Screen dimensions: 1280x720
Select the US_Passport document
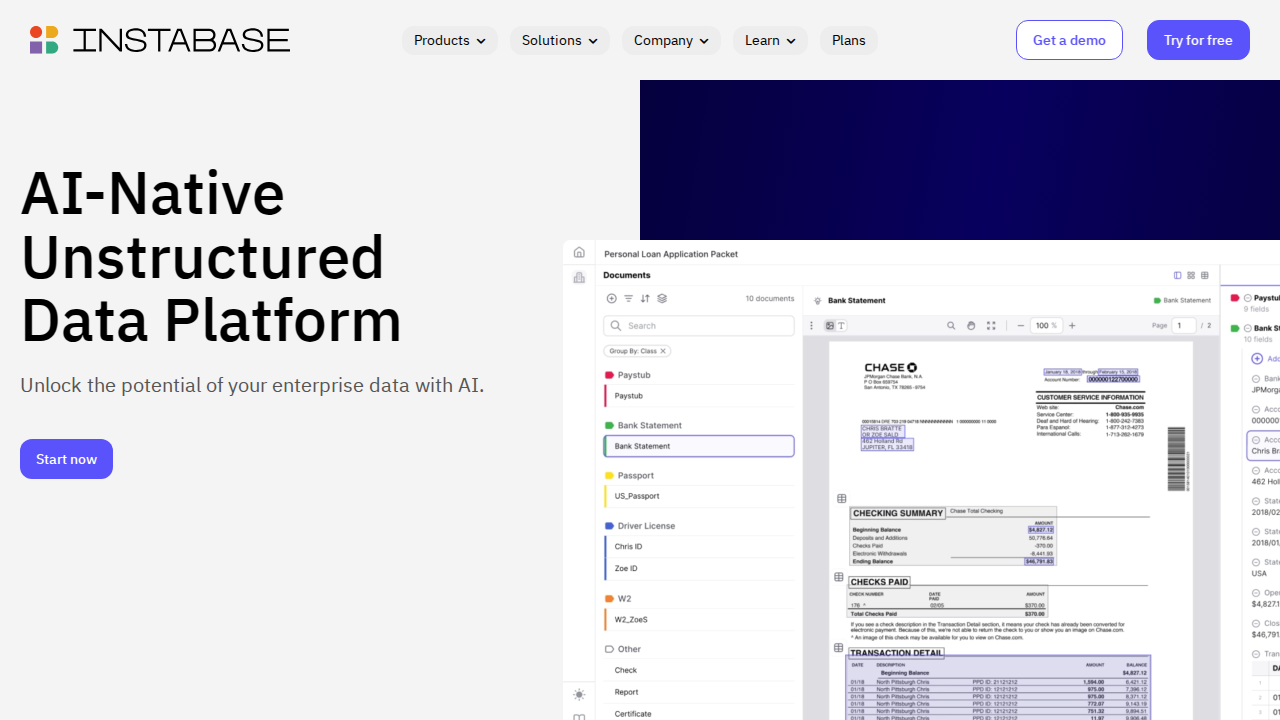click(699, 496)
